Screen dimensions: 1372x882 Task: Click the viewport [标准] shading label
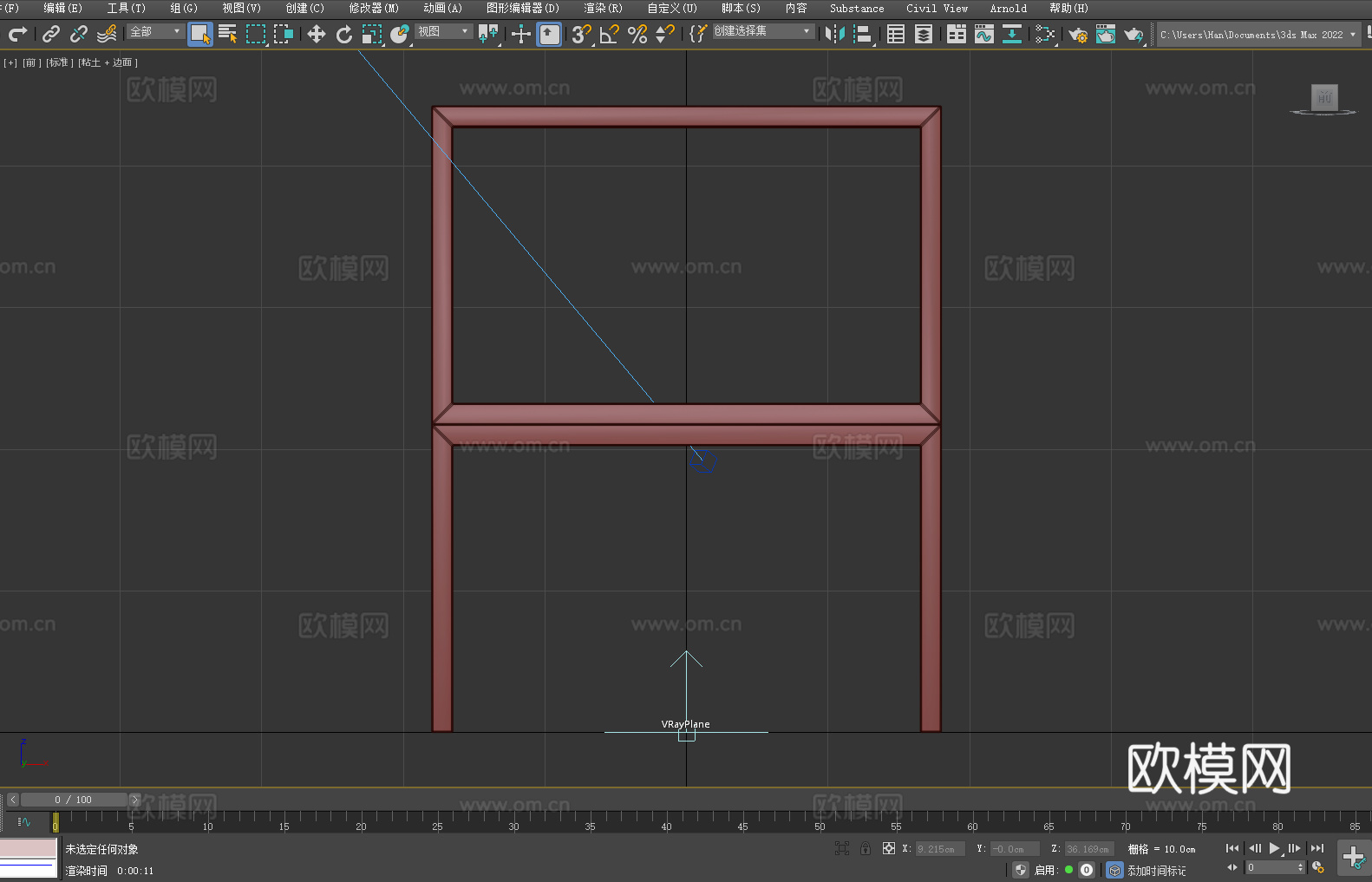[x=59, y=62]
